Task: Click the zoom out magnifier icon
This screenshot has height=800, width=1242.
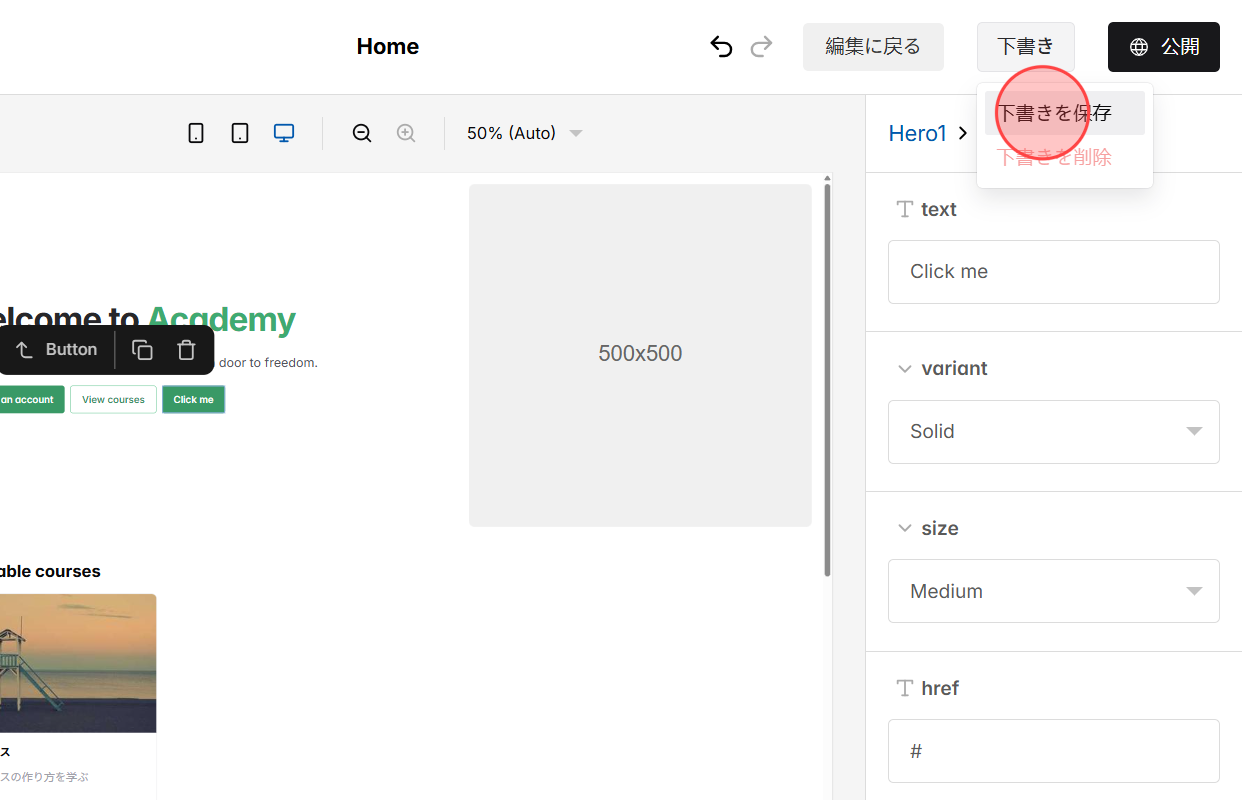Action: coord(361,132)
